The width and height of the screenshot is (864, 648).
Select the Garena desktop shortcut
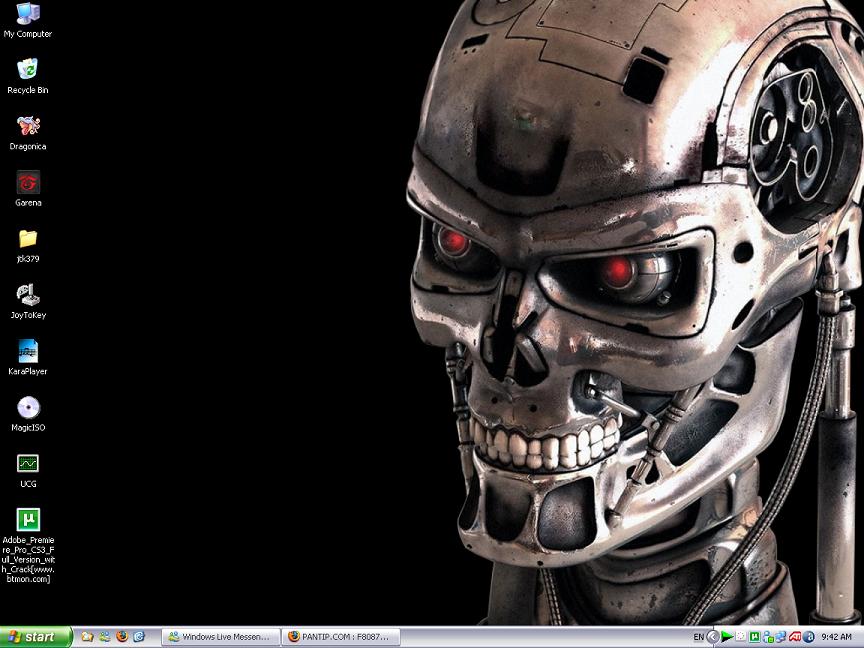pos(28,189)
